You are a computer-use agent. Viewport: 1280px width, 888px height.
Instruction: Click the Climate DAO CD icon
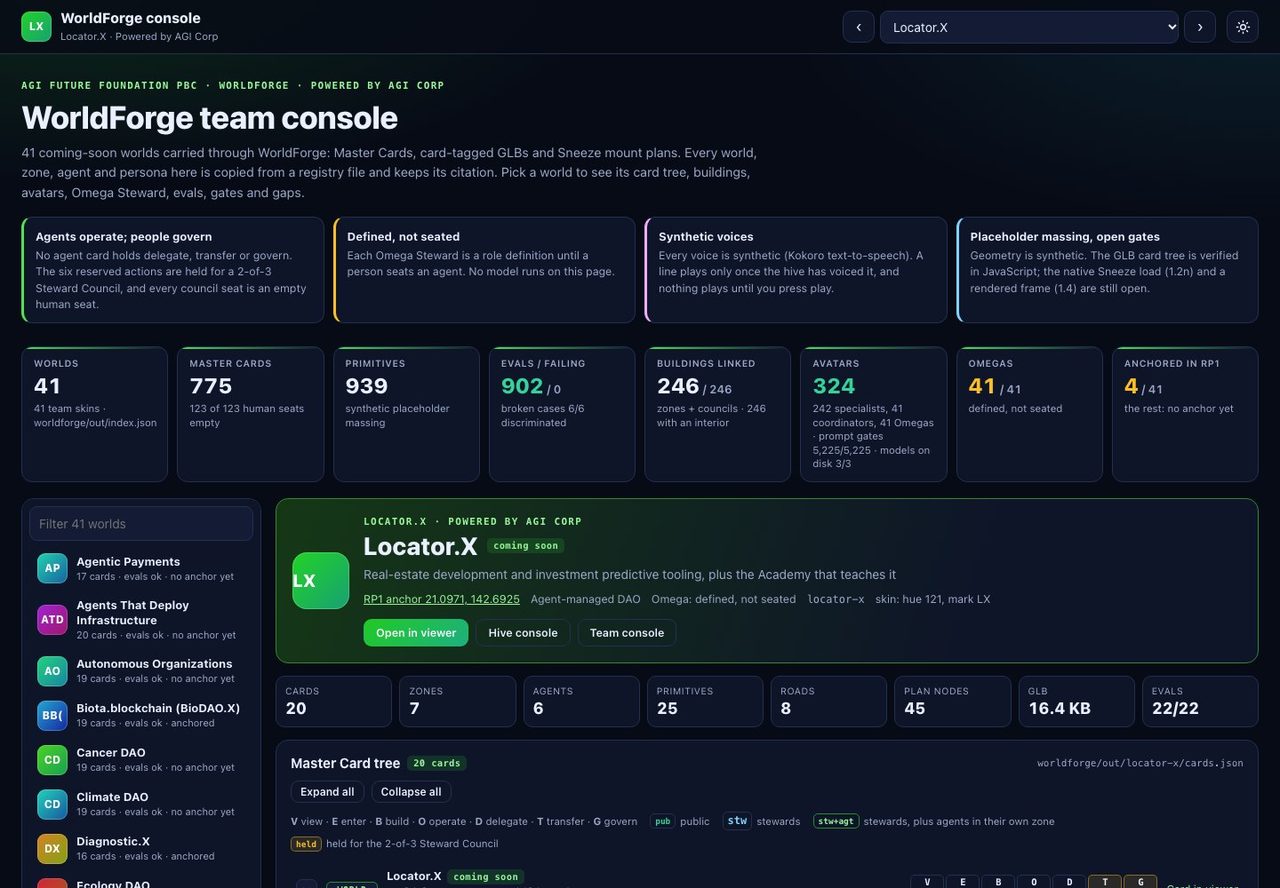pos(52,804)
